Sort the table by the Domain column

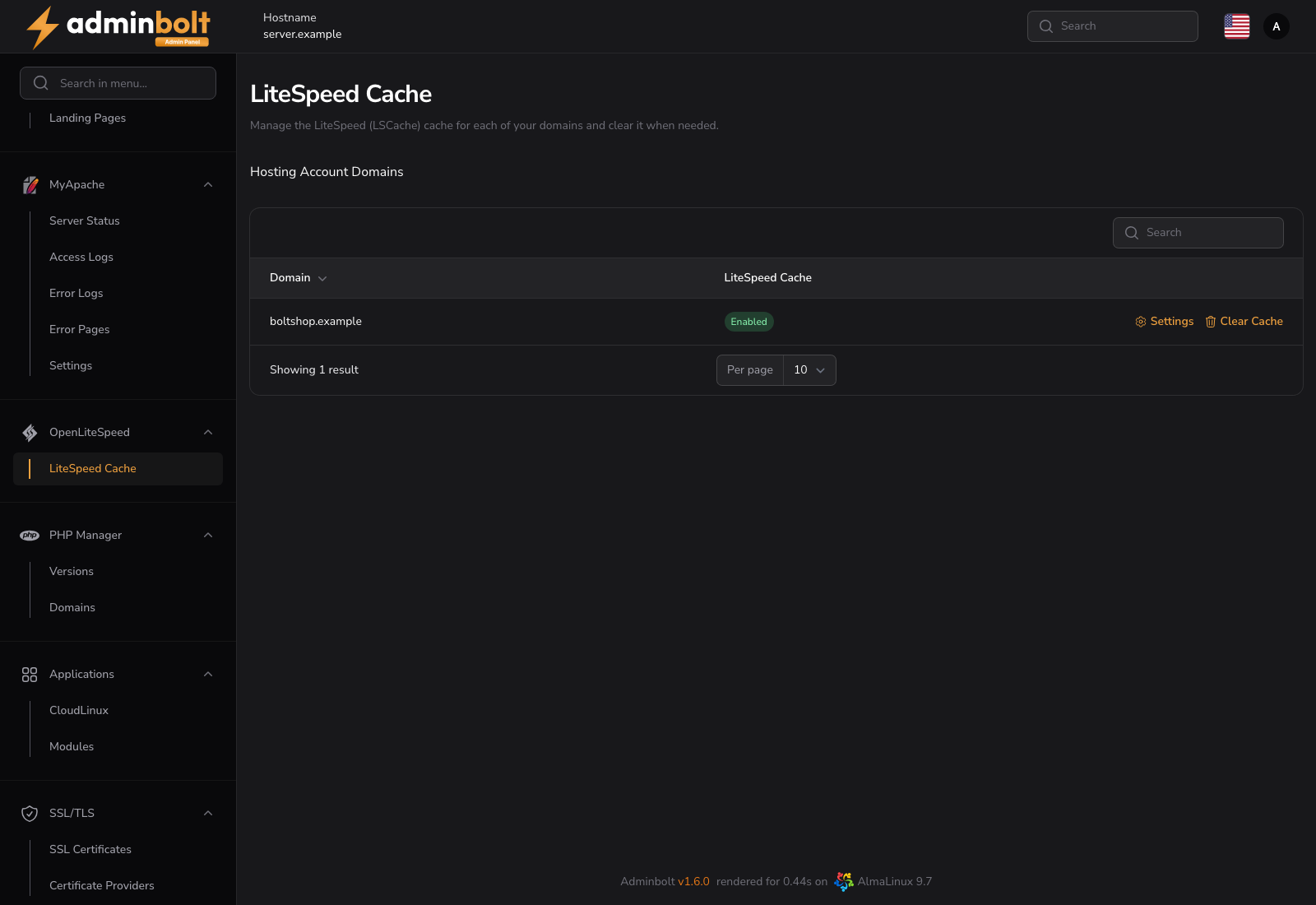[299, 278]
